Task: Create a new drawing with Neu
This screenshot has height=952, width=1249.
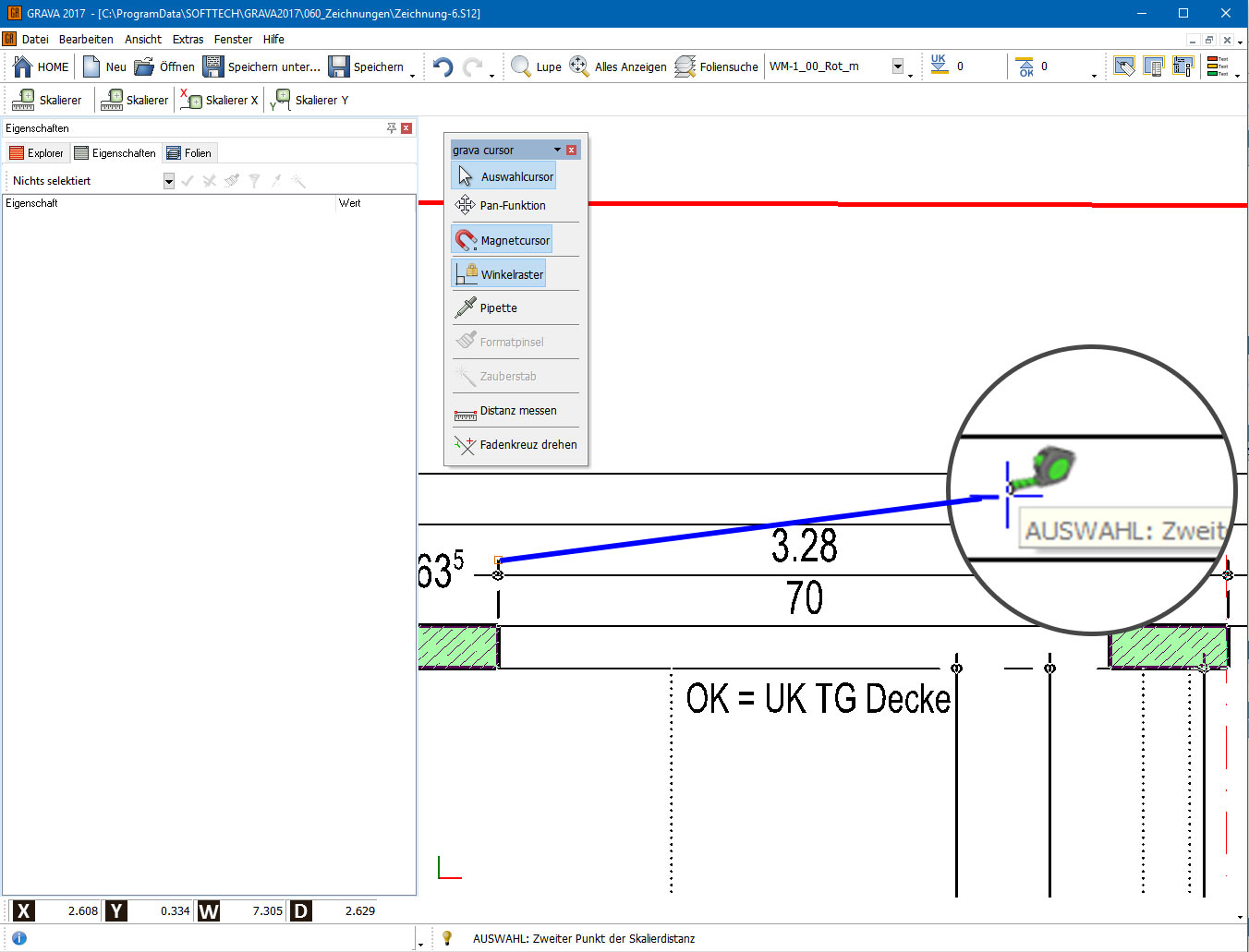Action: (104, 66)
